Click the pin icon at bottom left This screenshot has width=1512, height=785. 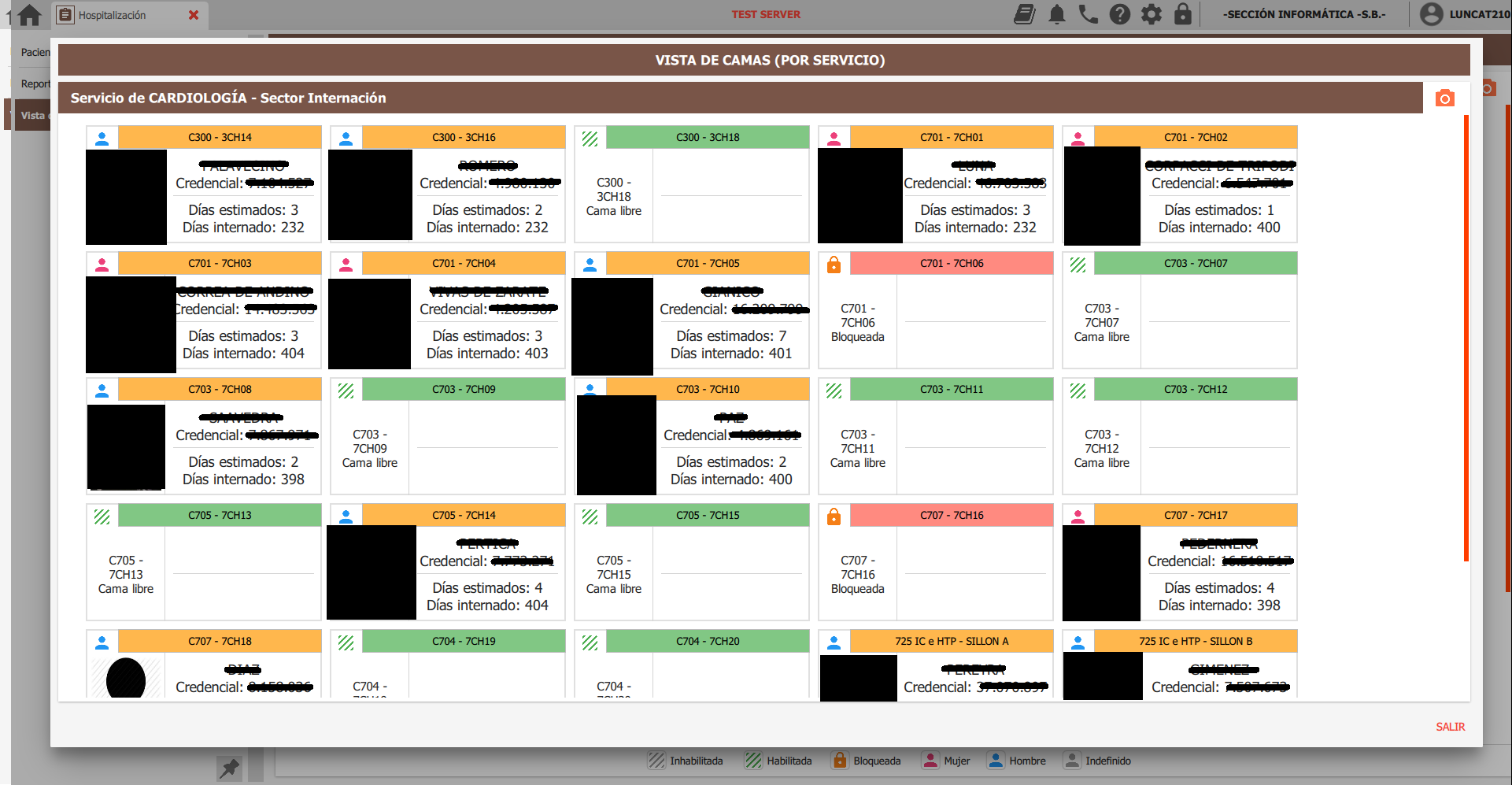point(229,768)
